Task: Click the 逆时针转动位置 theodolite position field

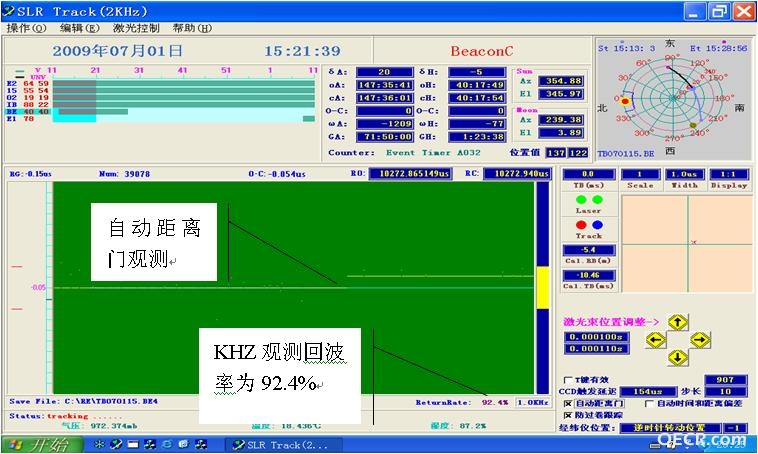Action: (x=670, y=428)
